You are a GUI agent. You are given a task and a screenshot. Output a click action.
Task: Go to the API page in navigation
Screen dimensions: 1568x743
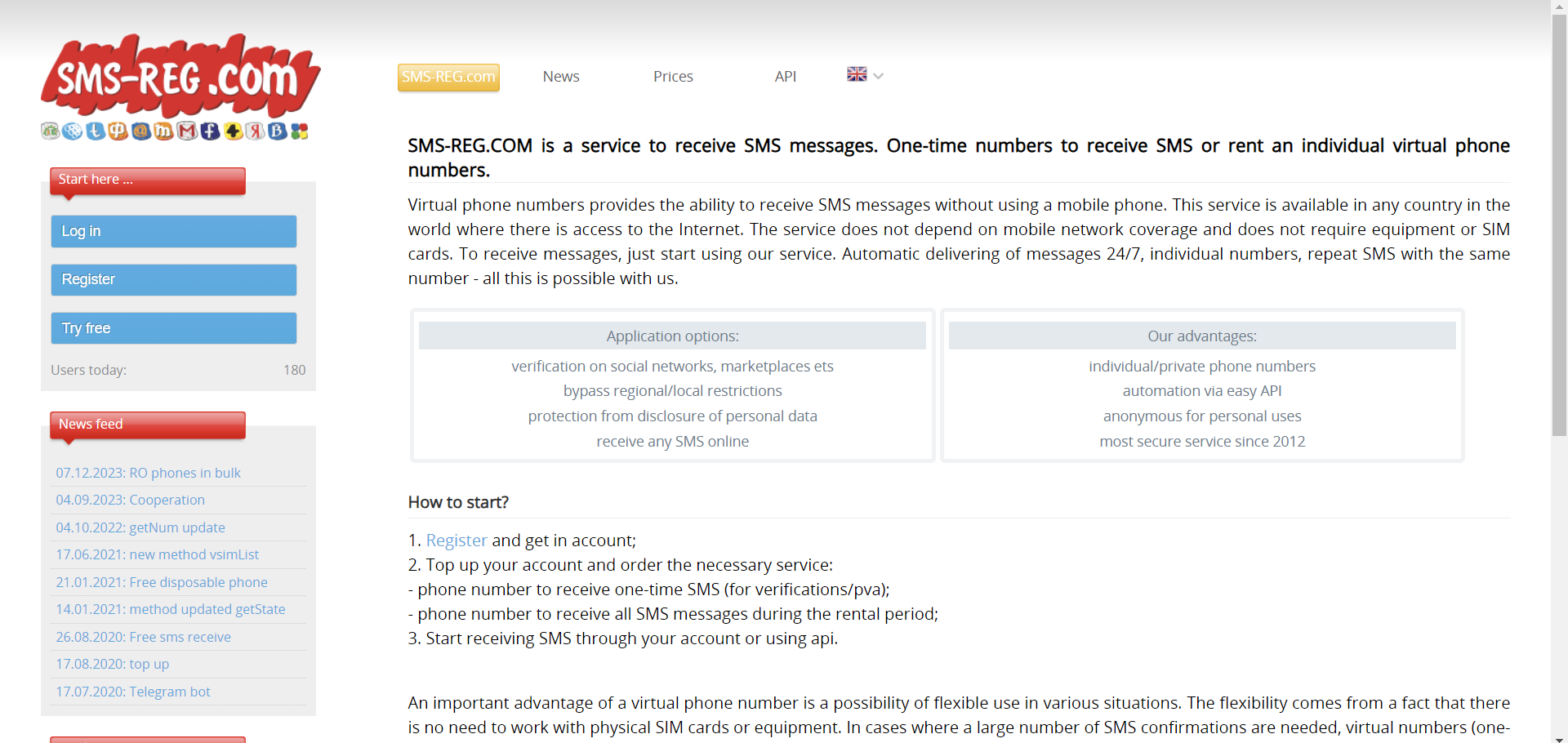tap(785, 77)
